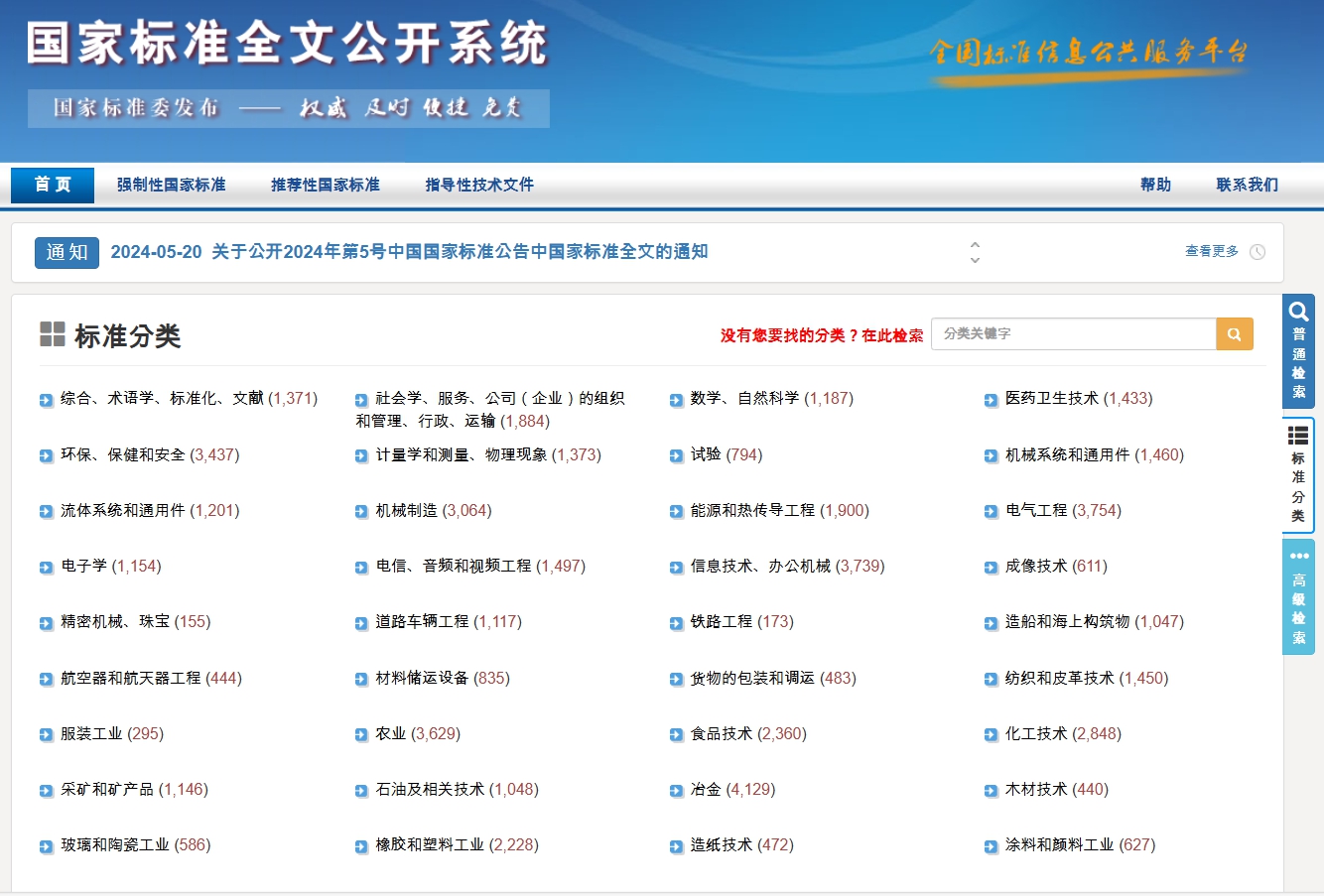Open the 标准分类 side panel list icon
The image size is (1324, 896).
[x=1298, y=436]
